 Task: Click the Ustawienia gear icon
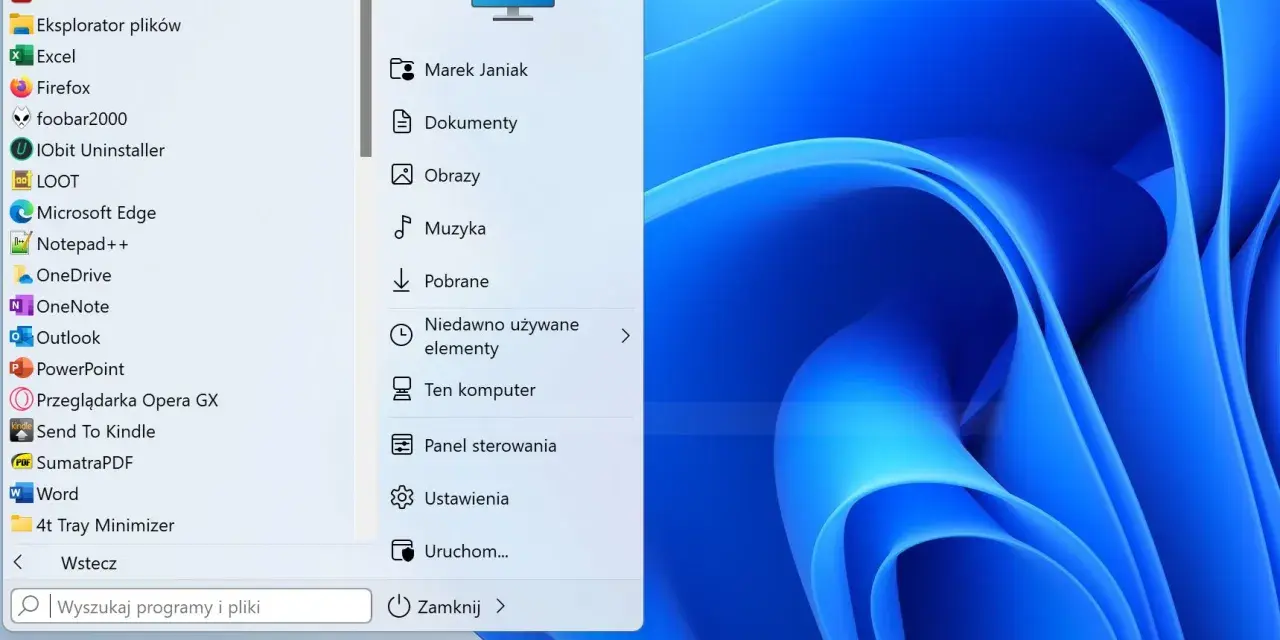(x=402, y=498)
